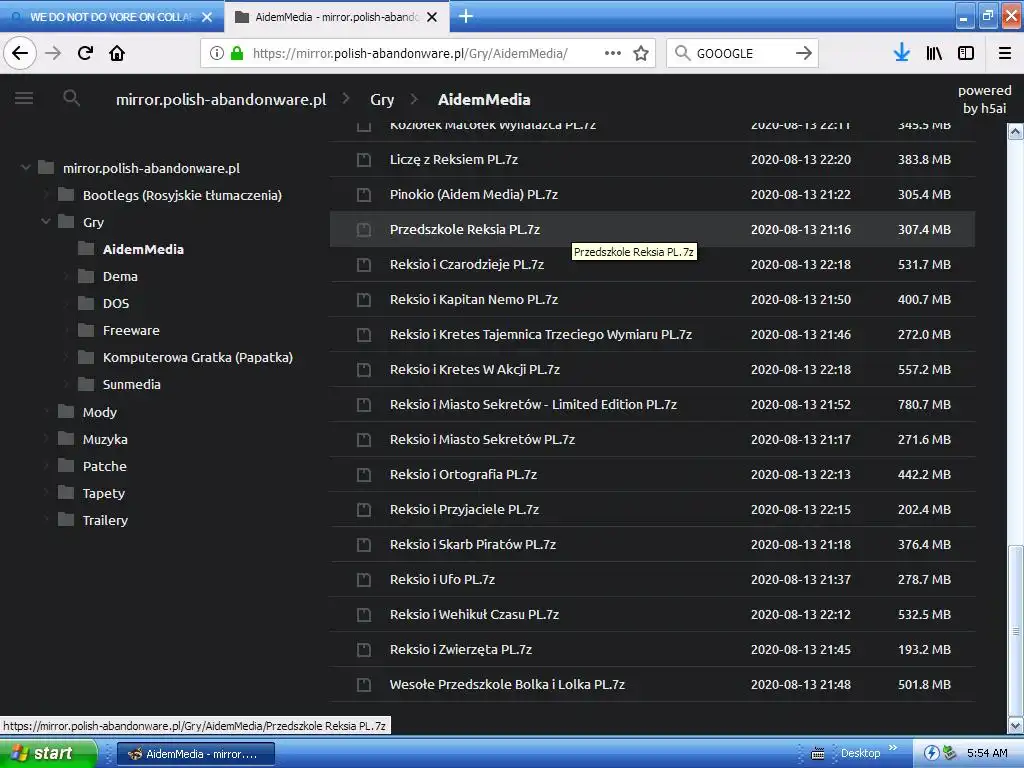Click the vertical scrollbar up arrow
1024x768 pixels.
(x=1016, y=132)
